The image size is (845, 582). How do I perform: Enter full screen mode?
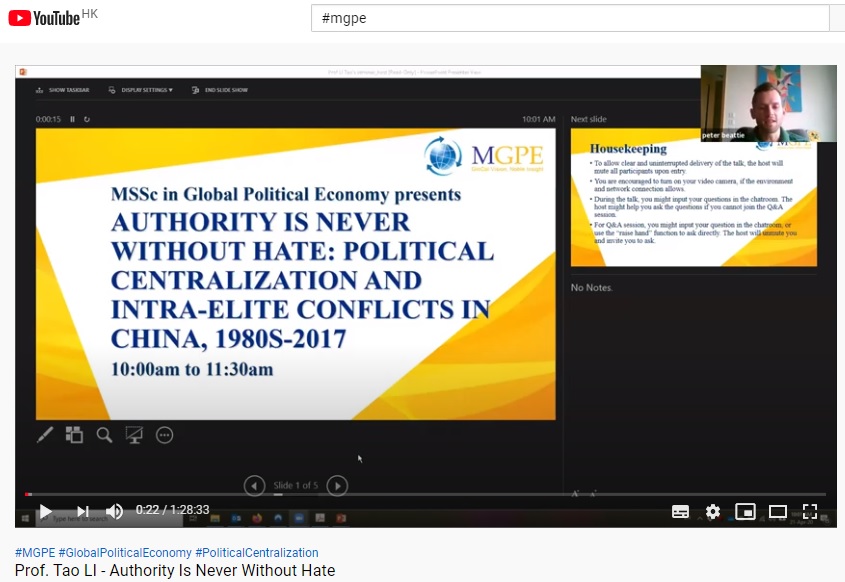(810, 511)
